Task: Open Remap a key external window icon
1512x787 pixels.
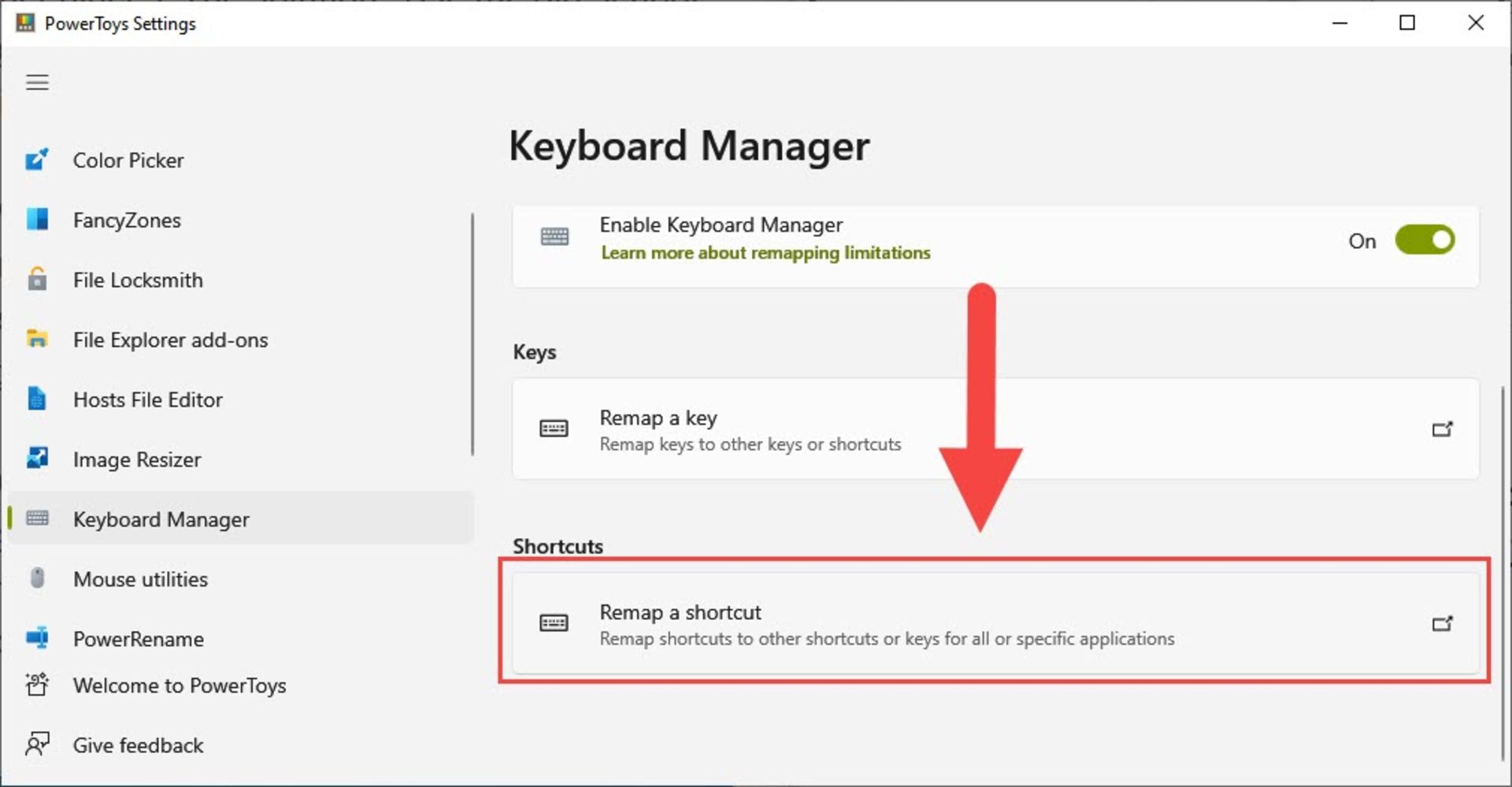Action: tap(1441, 429)
